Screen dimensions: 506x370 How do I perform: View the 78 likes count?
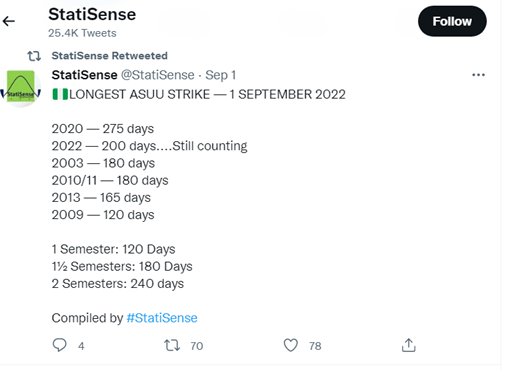pos(315,346)
